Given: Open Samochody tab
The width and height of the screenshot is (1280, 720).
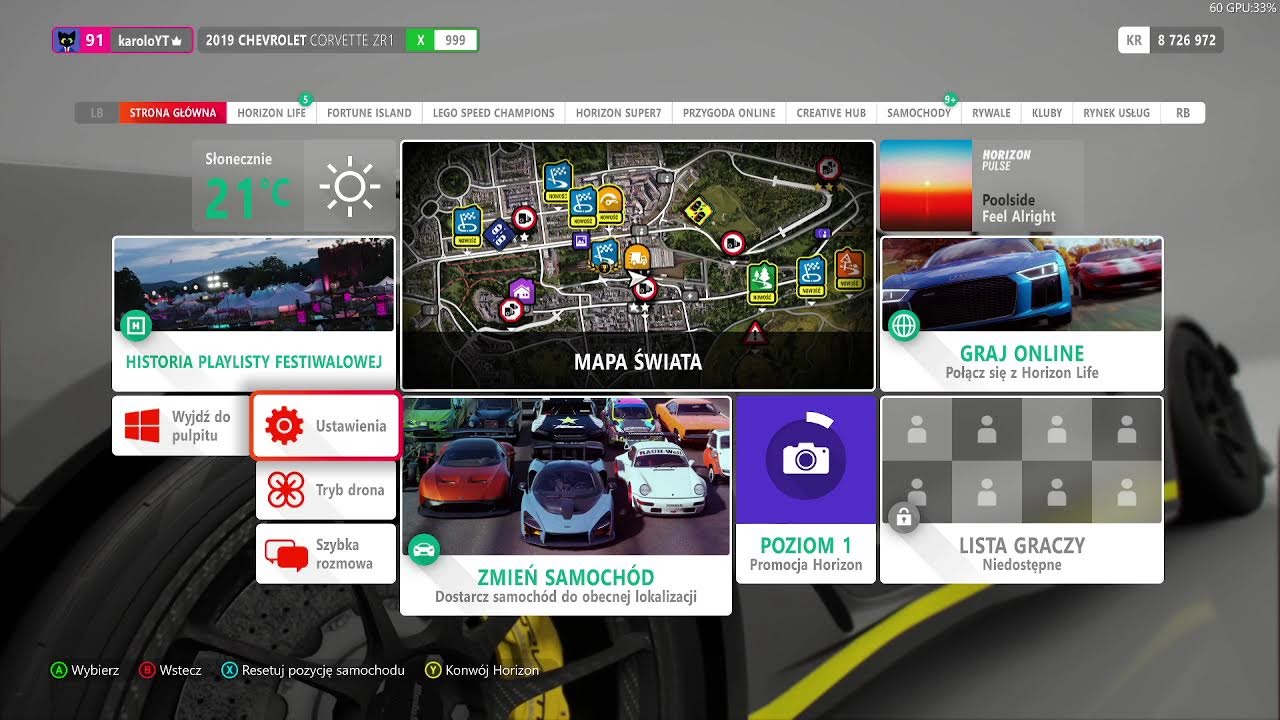Looking at the screenshot, I should 919,113.
